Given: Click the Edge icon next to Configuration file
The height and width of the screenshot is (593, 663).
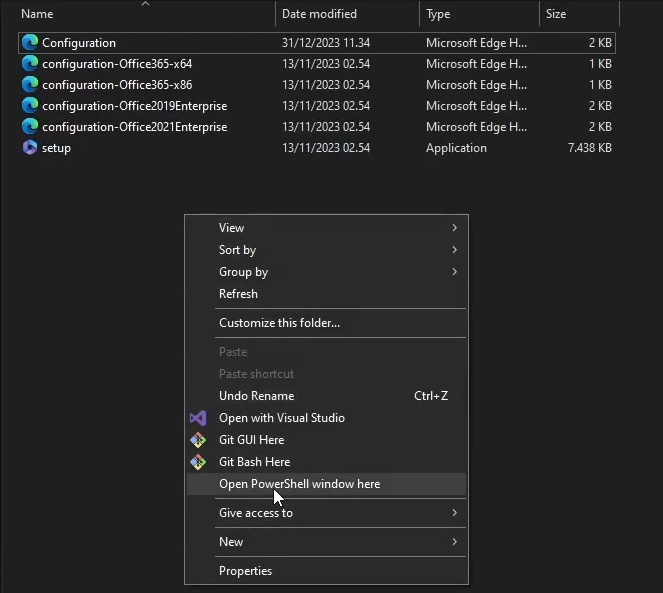Looking at the screenshot, I should [x=30, y=43].
